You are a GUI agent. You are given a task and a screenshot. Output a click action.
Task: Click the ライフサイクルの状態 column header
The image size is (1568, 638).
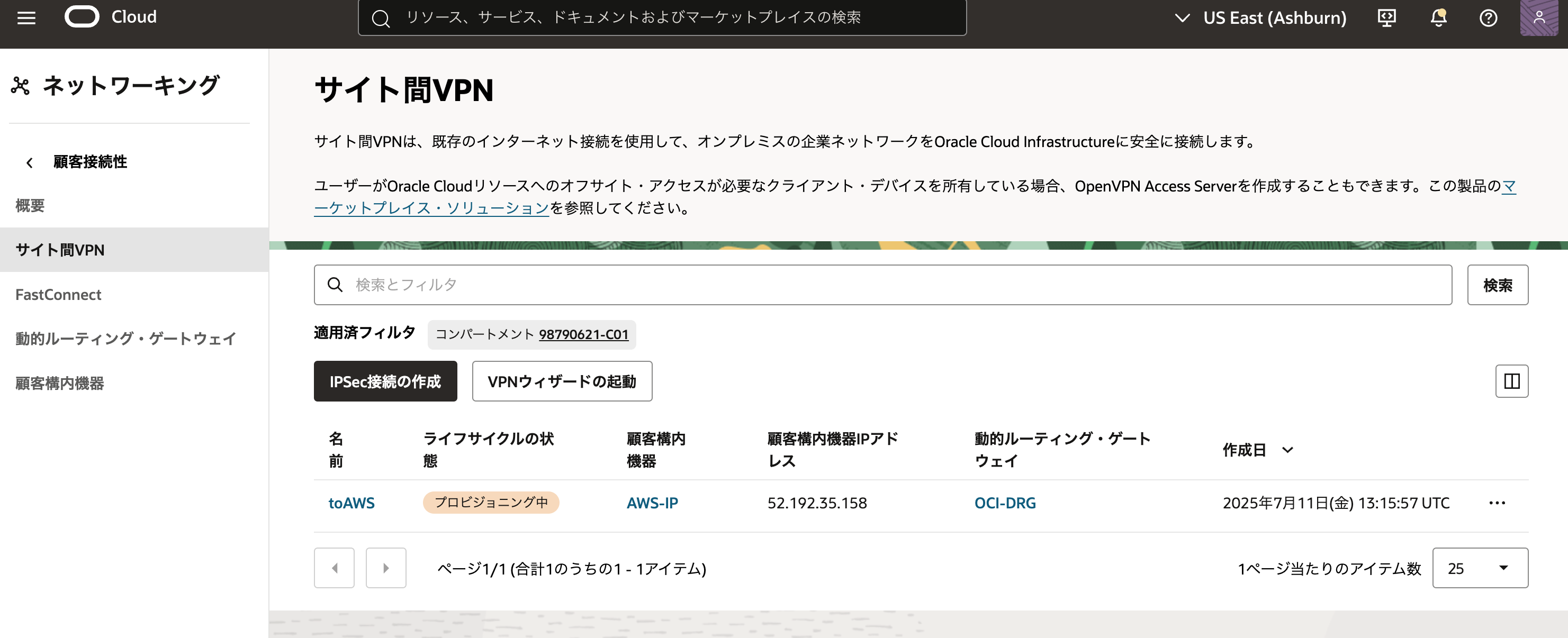[488, 450]
